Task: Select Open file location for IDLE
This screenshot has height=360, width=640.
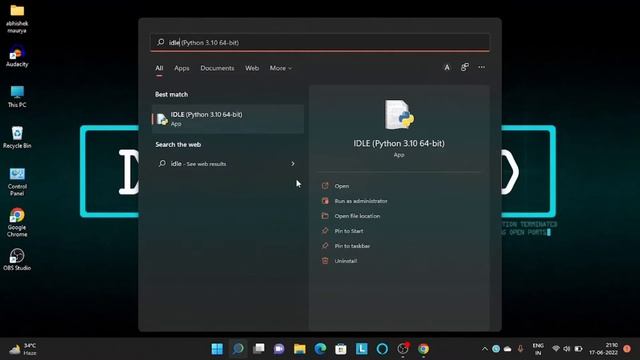Action: (x=357, y=216)
